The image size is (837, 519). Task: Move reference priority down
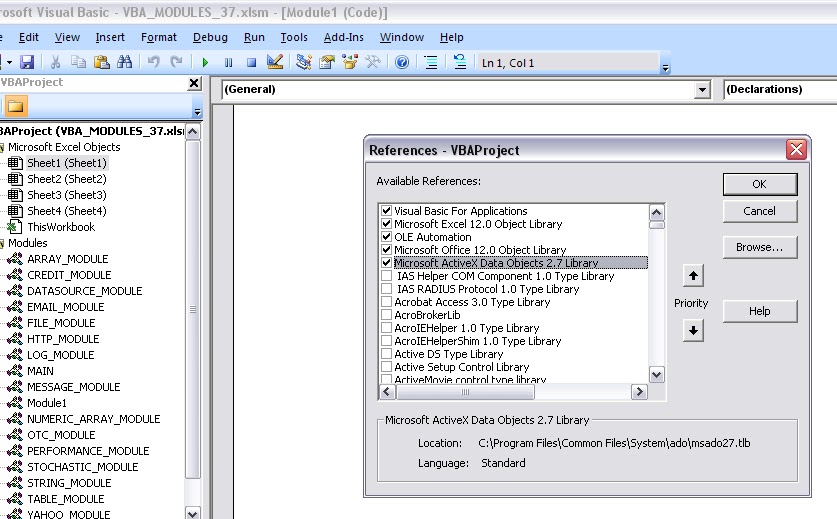(x=693, y=331)
